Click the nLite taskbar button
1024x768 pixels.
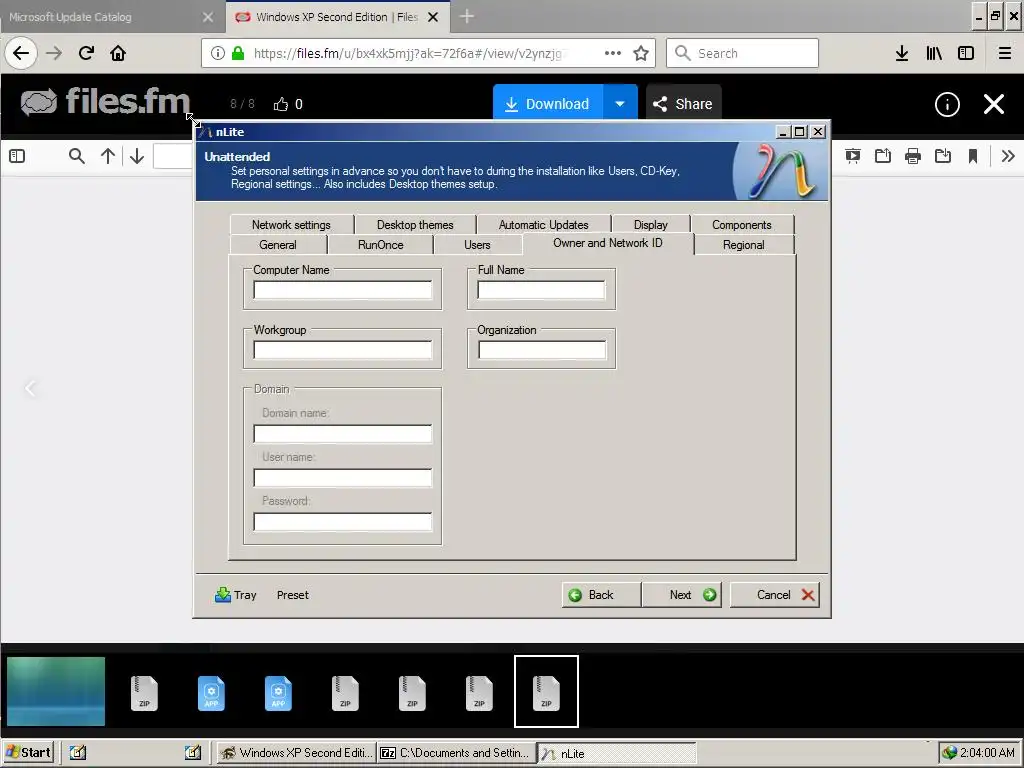[x=616, y=753]
